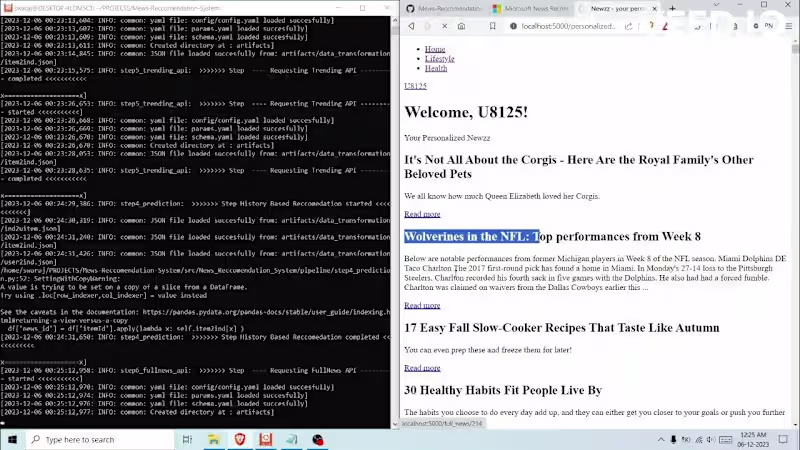Open the Lifestyle navigation link
This screenshot has width=800, height=450.
pyautogui.click(x=439, y=59)
